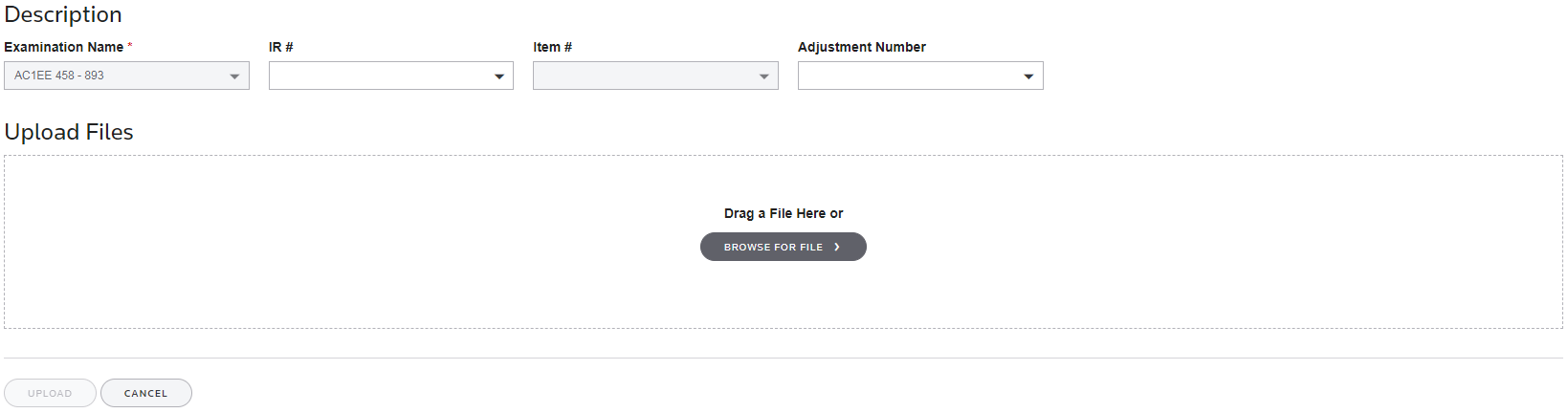Click the Upload button

(x=50, y=393)
